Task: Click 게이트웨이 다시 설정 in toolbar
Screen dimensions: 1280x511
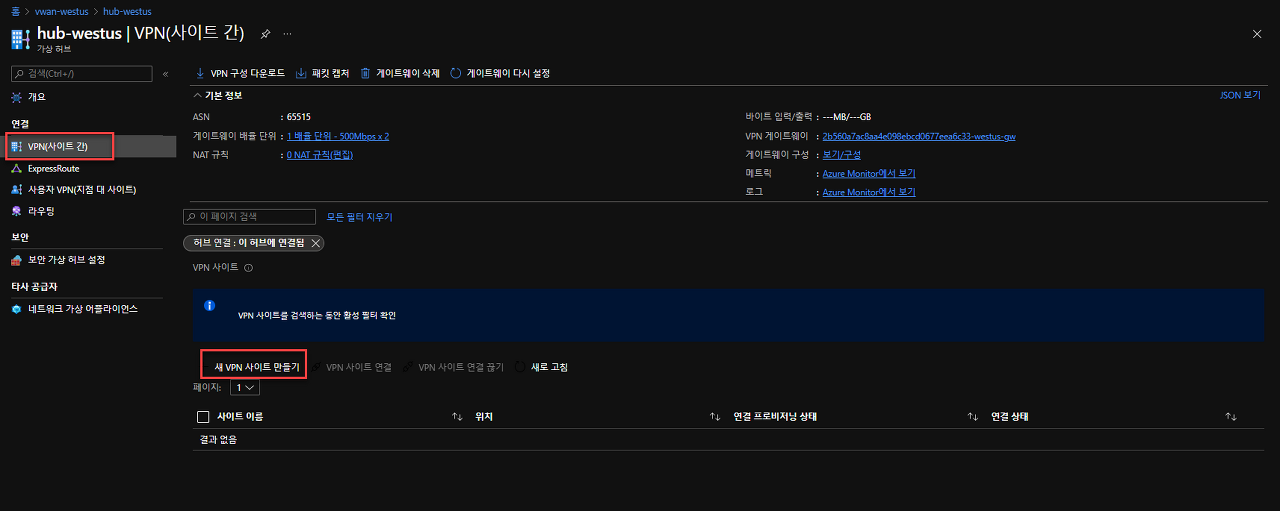Action: [x=500, y=73]
